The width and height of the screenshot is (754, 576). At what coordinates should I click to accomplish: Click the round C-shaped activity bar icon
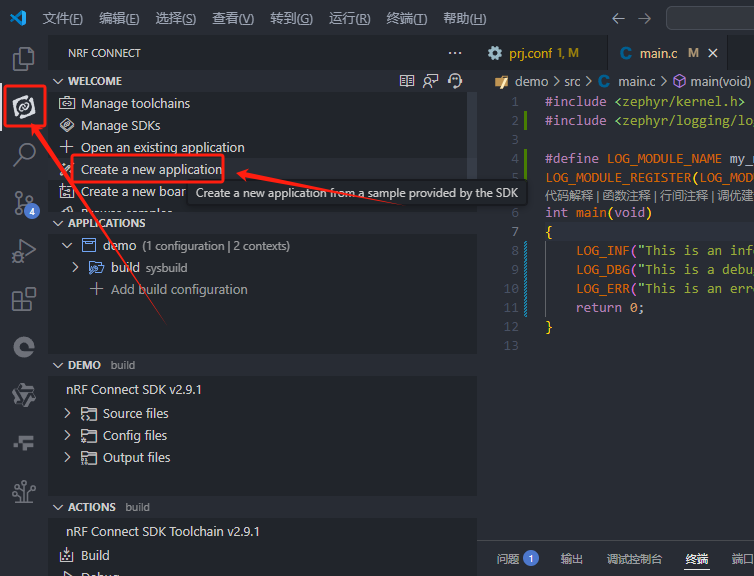(x=24, y=347)
